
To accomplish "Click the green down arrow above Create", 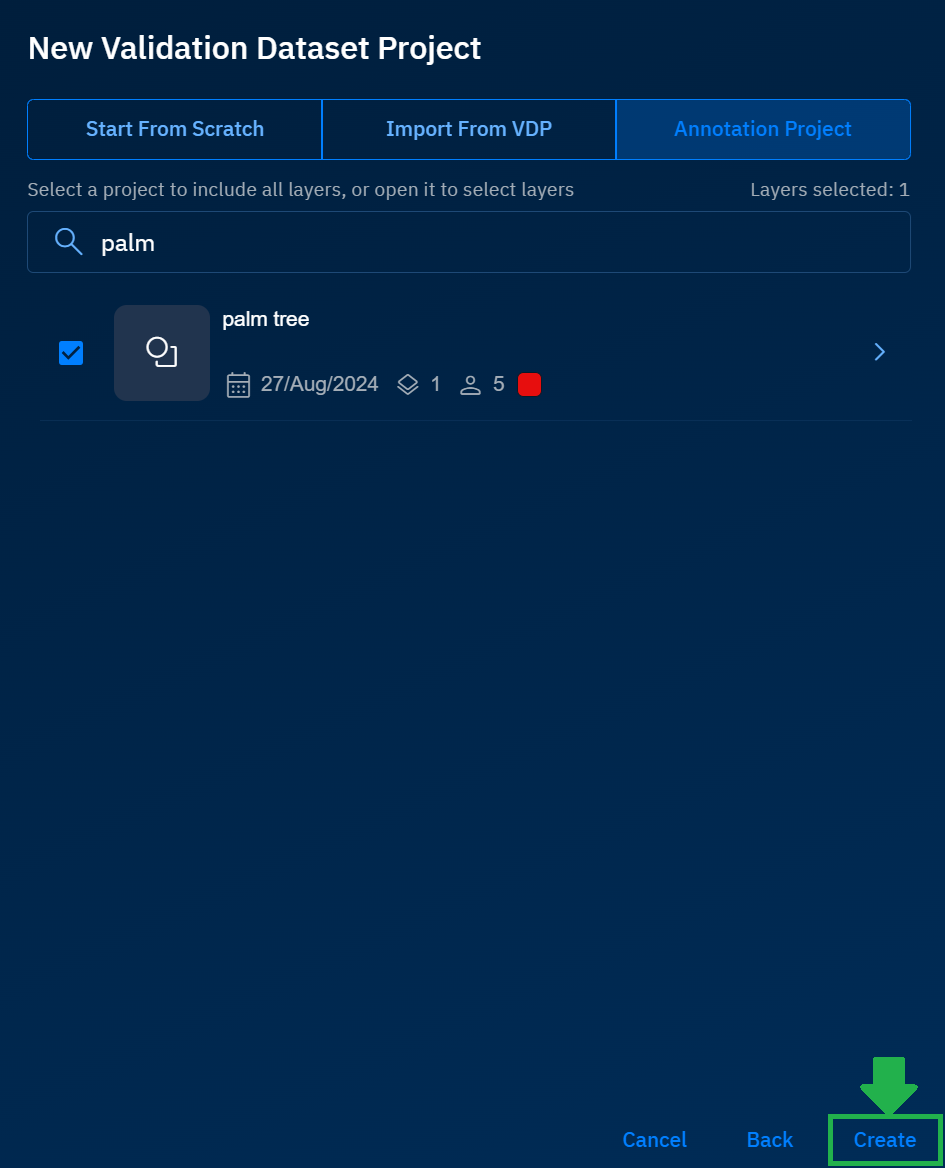I will [x=888, y=1085].
